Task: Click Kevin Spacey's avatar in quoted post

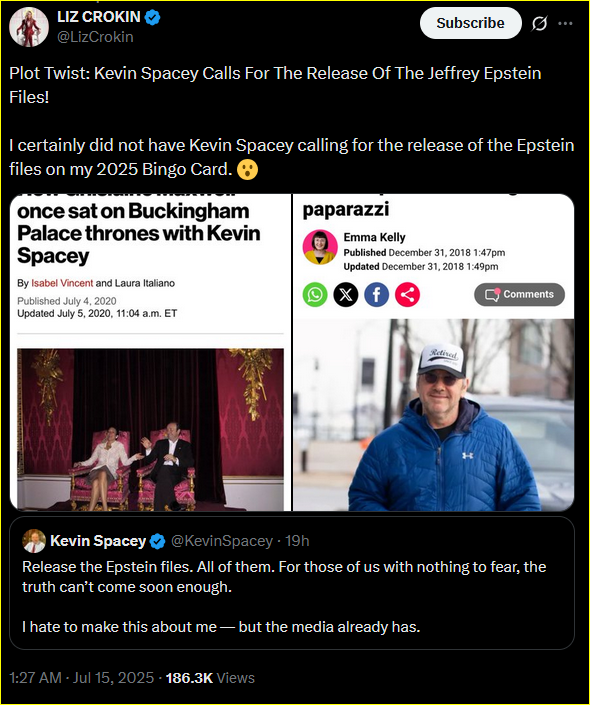Action: click(x=34, y=541)
